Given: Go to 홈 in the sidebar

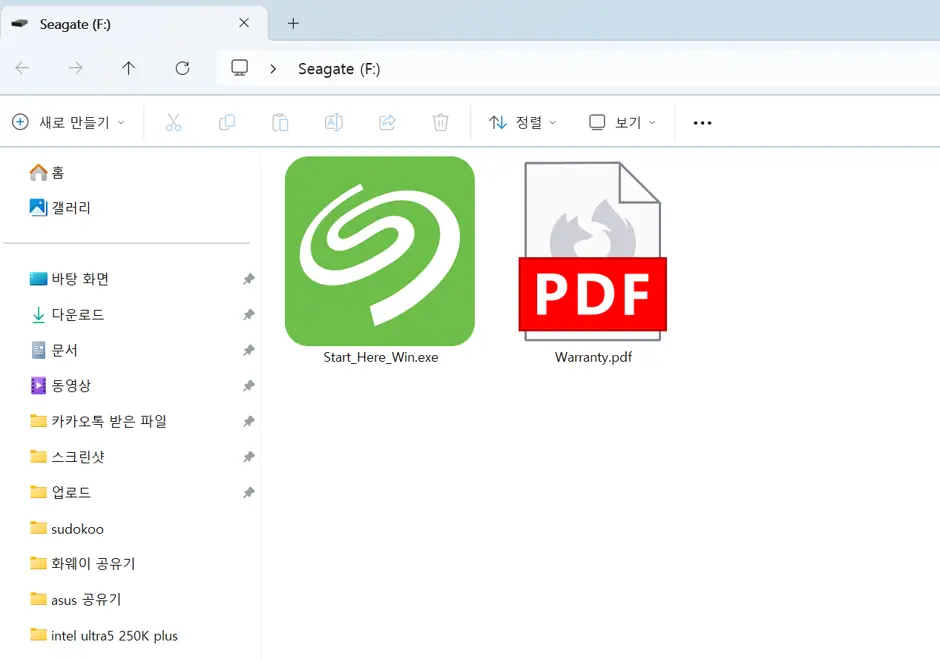Looking at the screenshot, I should click(47, 173).
